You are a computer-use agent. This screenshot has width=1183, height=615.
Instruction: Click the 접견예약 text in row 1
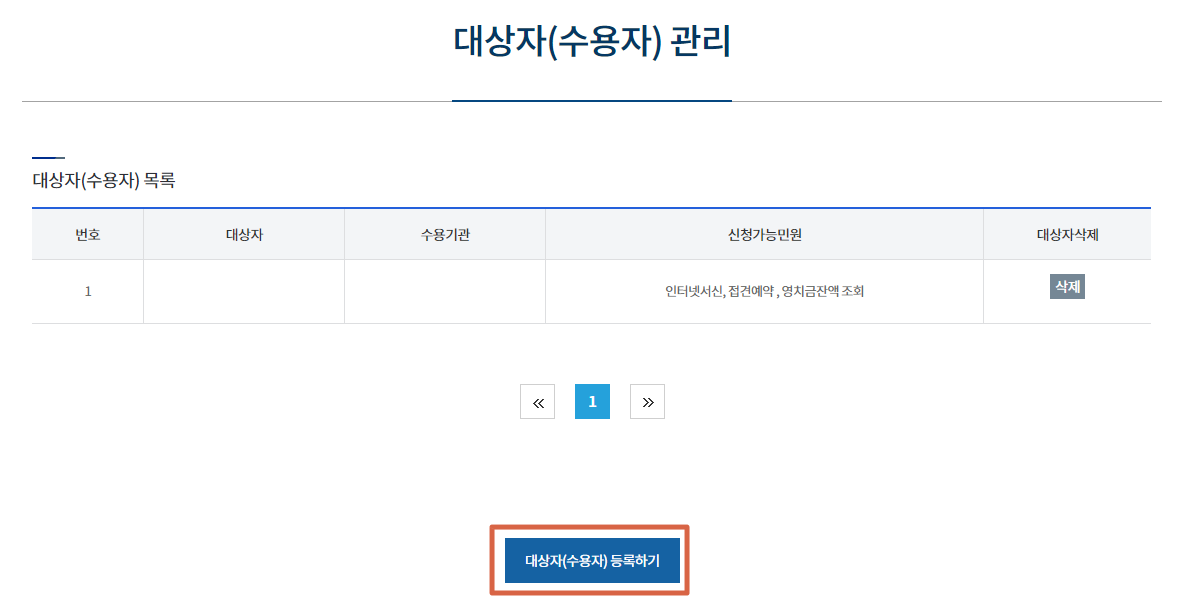752,292
